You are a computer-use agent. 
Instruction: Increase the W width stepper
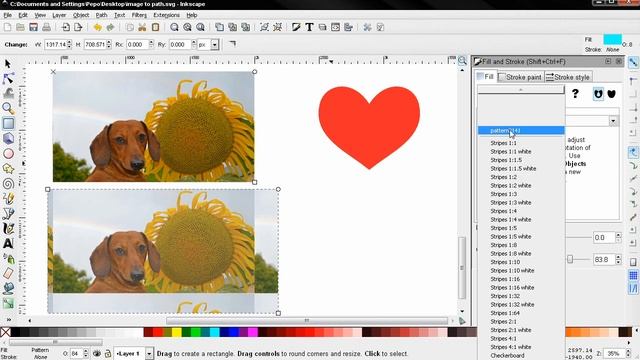[69, 42]
